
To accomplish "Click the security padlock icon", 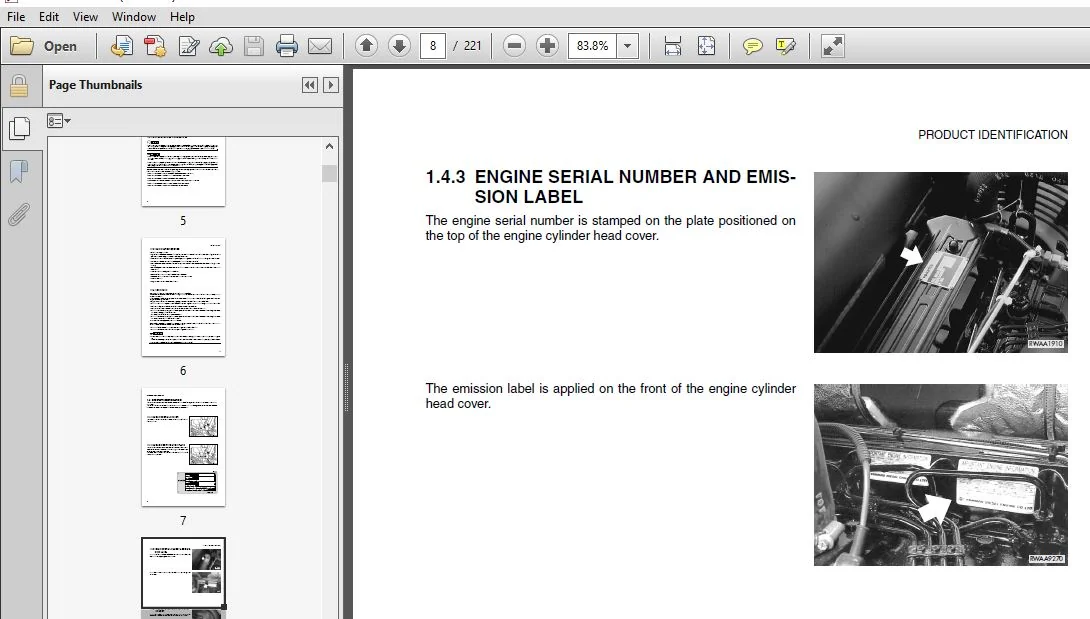I will (19, 86).
